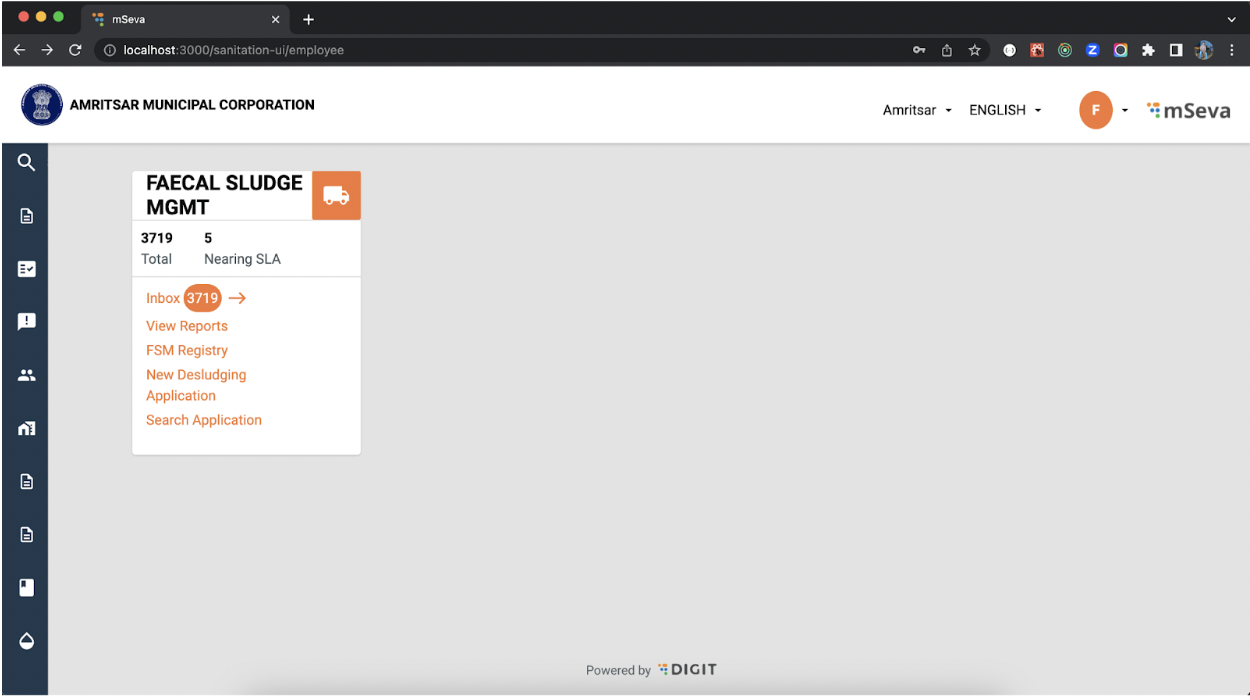Open the Amritsar city dropdown
Screen dimensions: 1250x700
(x=916, y=111)
